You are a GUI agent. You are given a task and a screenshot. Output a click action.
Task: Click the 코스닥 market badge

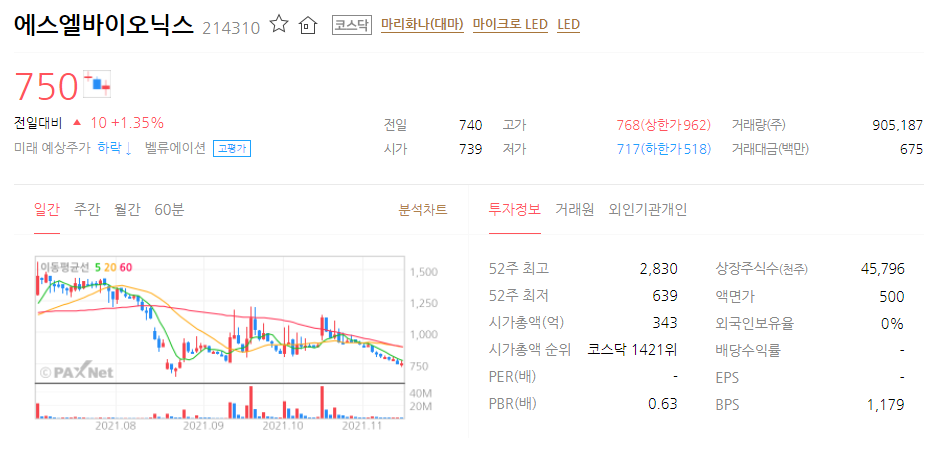pos(352,25)
